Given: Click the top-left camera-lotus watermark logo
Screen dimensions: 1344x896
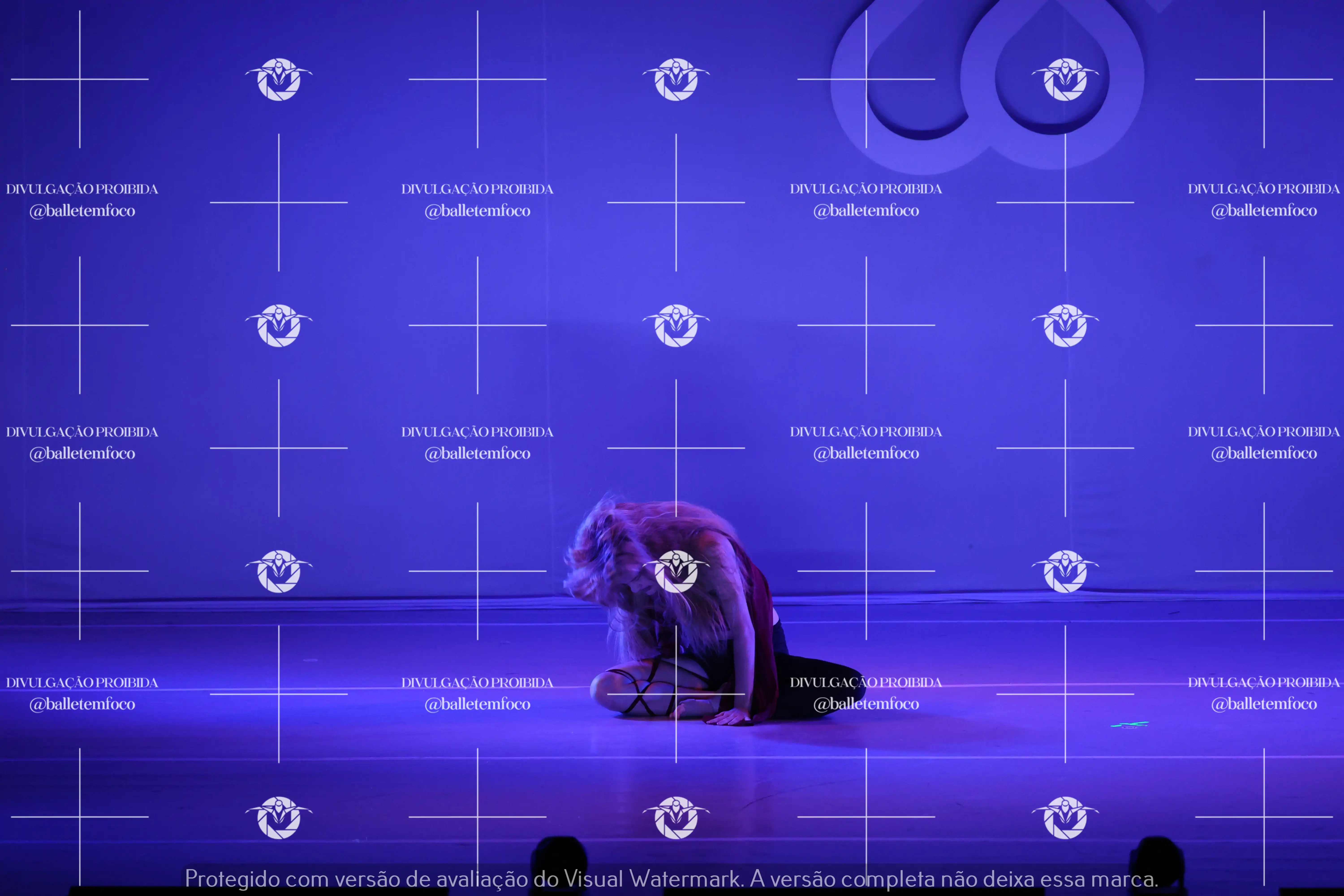Looking at the screenshot, I should (x=279, y=80).
